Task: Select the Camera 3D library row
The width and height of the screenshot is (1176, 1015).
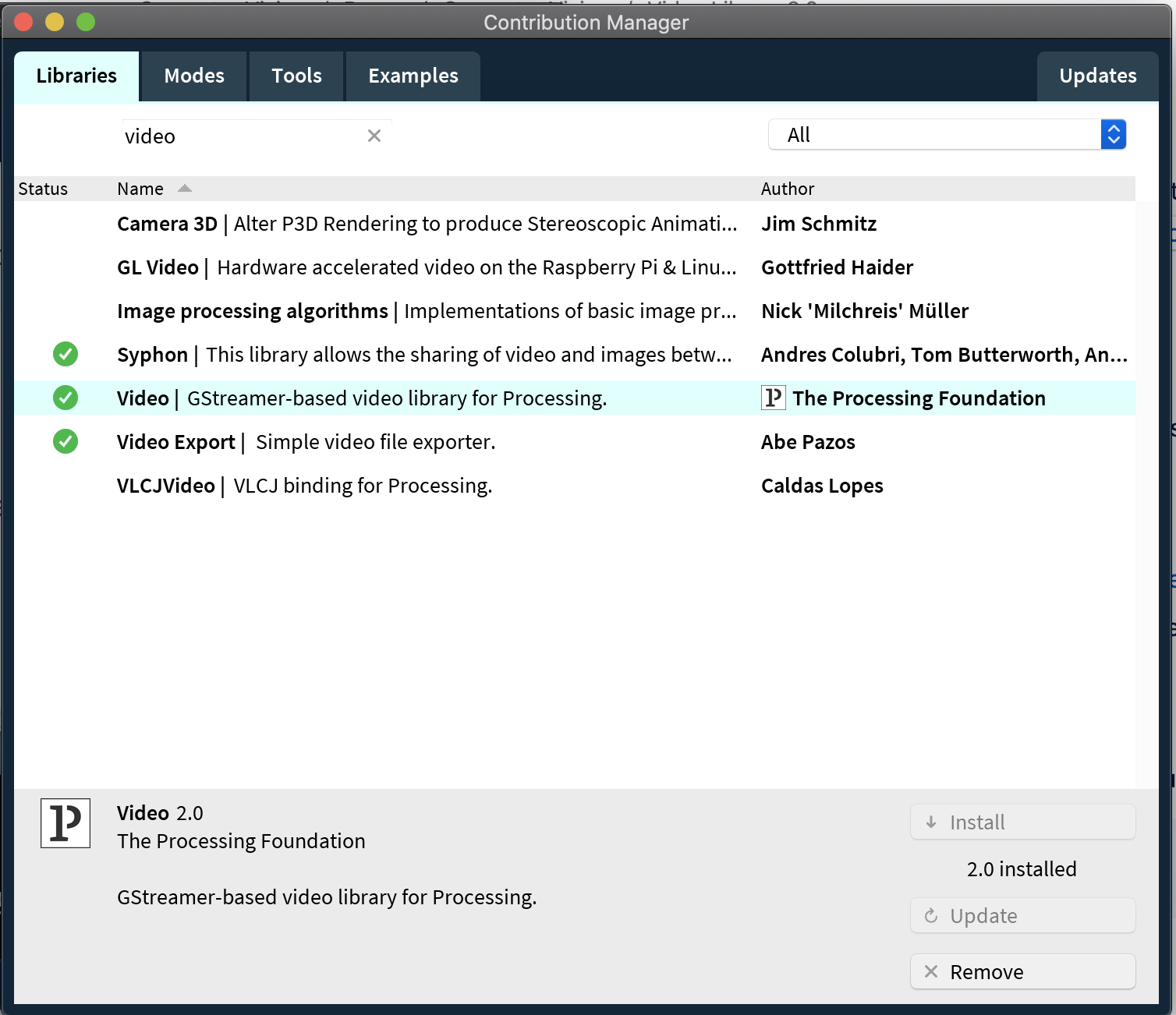Action: click(575, 224)
